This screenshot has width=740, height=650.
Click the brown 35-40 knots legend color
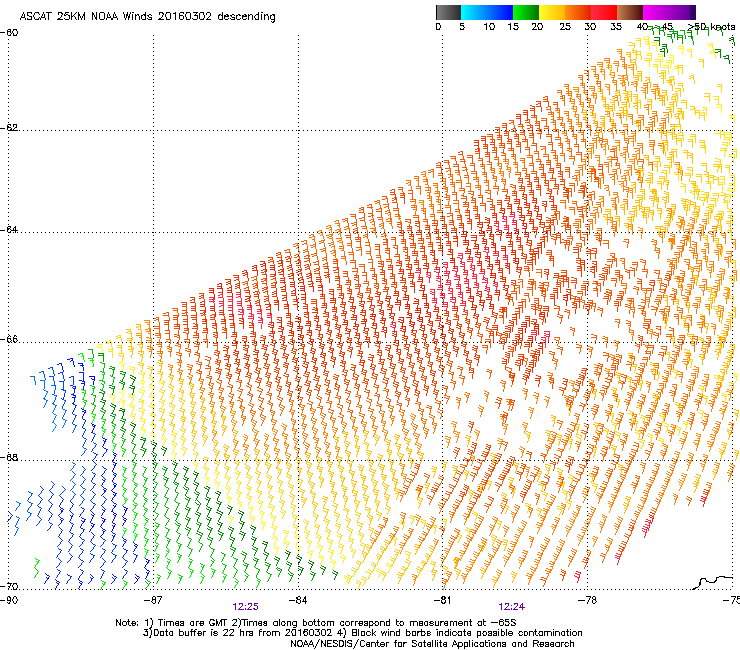(x=630, y=12)
